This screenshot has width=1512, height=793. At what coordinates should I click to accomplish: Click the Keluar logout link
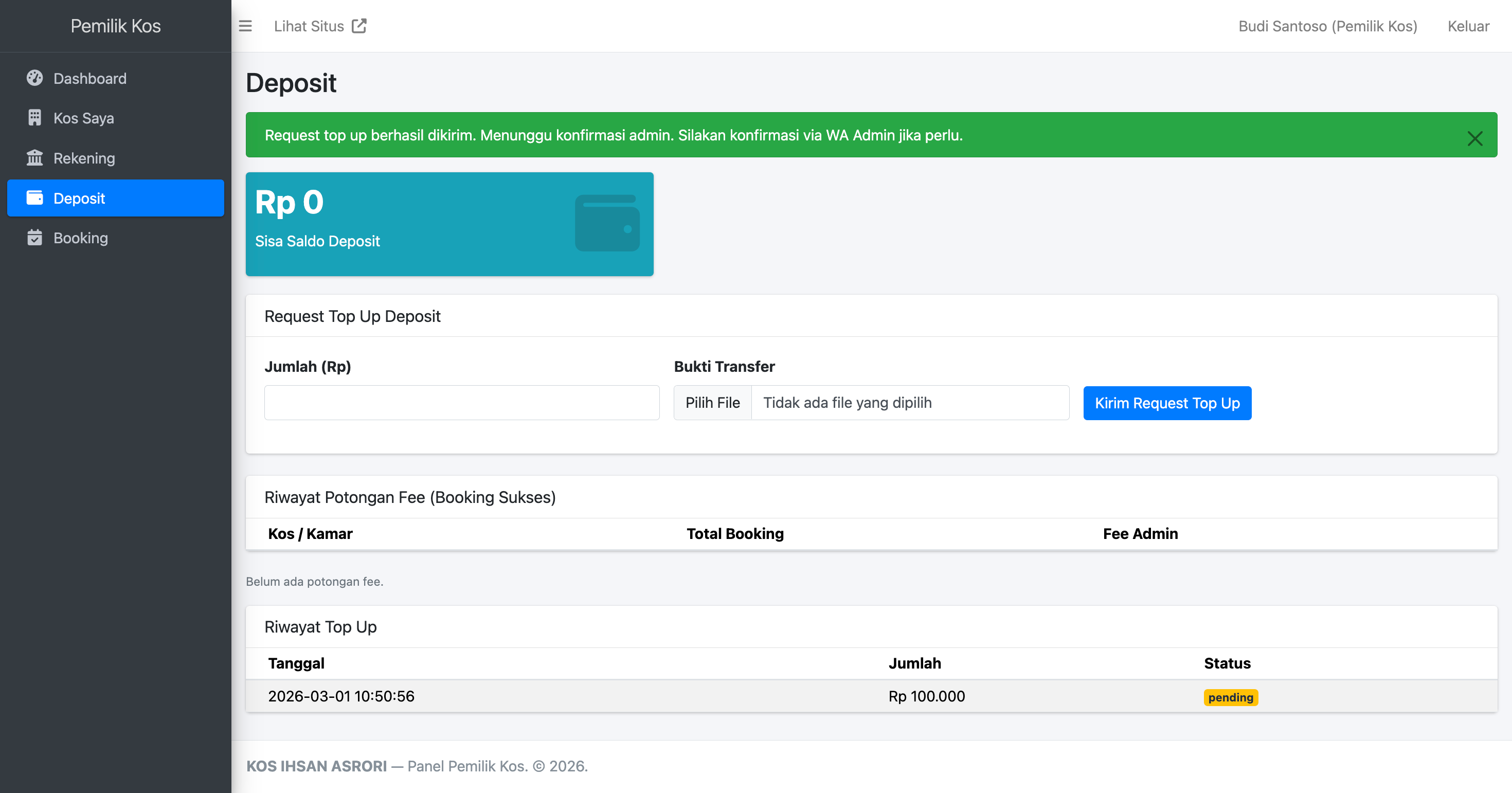1468,26
